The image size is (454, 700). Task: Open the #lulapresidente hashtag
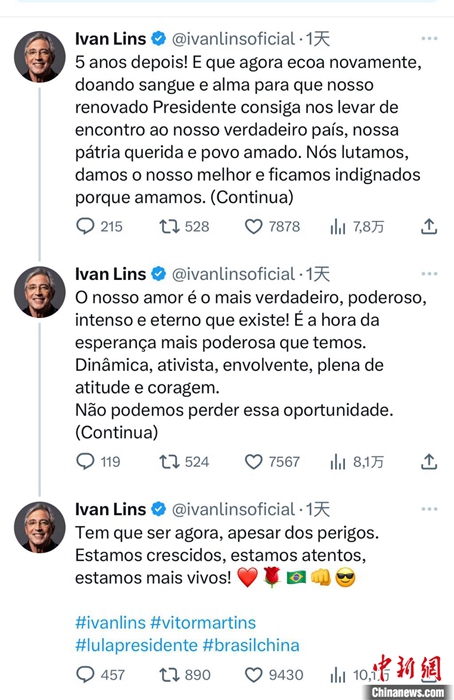[136, 645]
